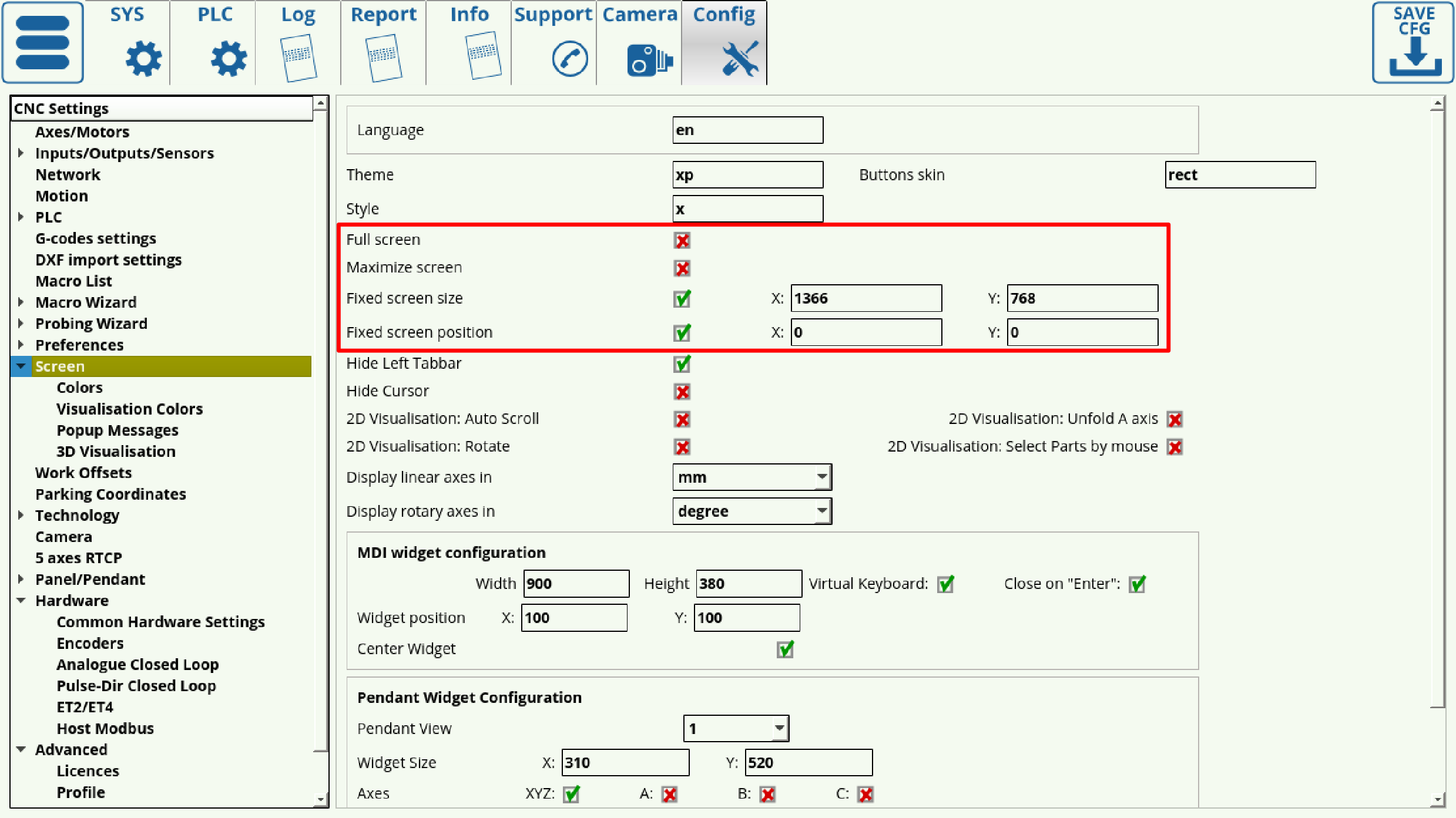1456x818 pixels.
Task: Enable the Full screen checkbox
Action: 682,240
